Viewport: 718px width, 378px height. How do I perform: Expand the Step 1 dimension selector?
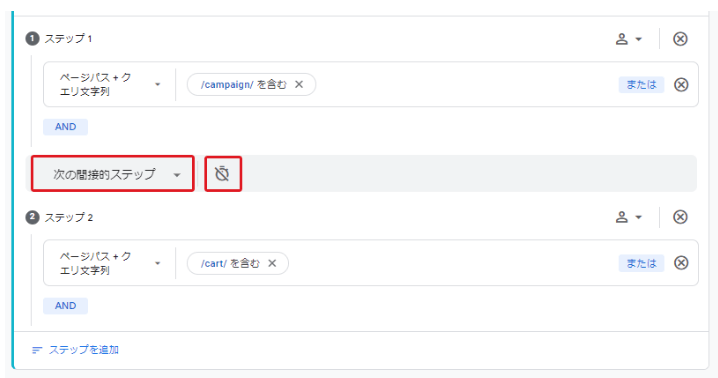[110, 84]
